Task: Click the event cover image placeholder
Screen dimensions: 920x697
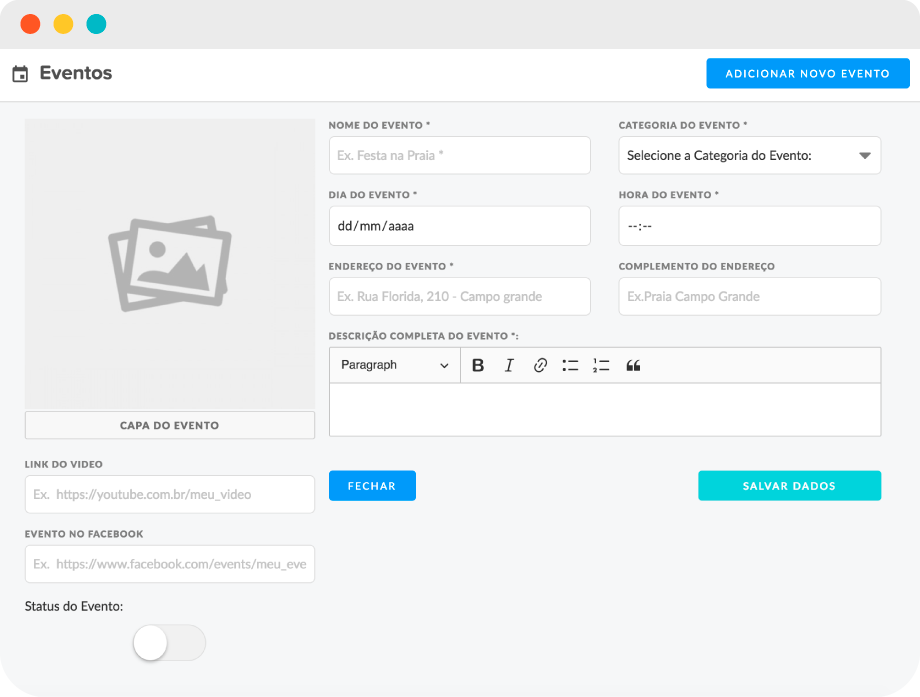Action: click(170, 263)
